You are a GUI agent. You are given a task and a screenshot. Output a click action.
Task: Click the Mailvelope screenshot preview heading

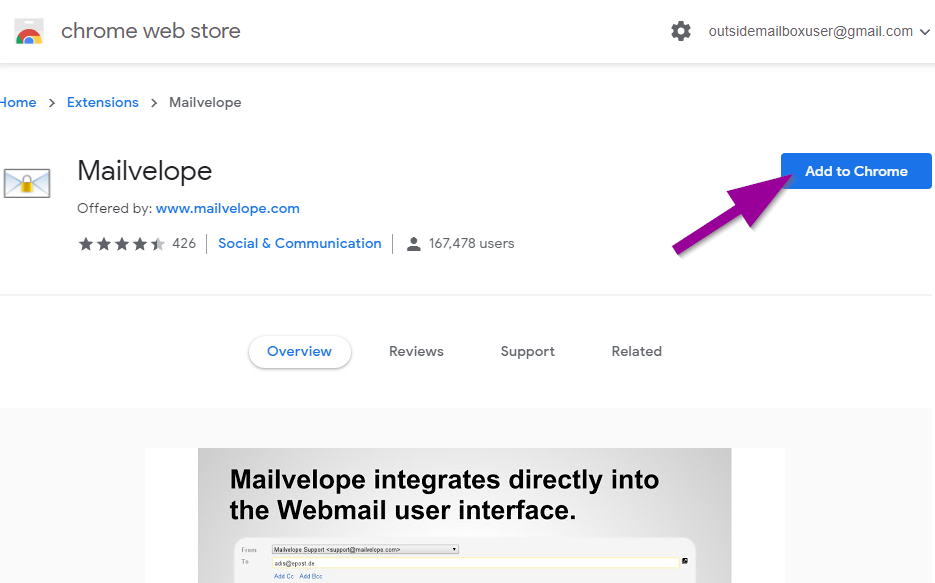(445, 494)
